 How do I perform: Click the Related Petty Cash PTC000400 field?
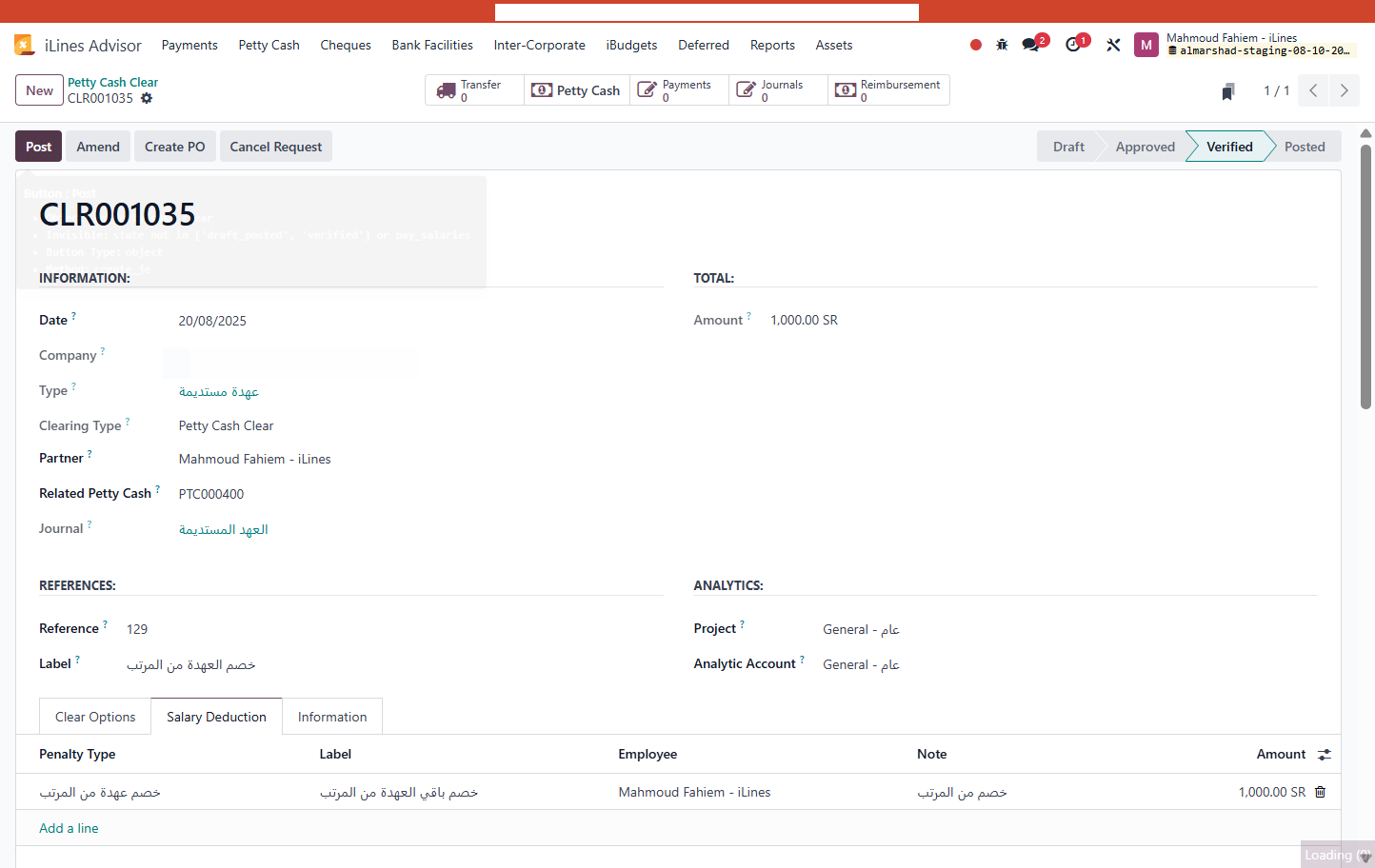click(x=211, y=494)
